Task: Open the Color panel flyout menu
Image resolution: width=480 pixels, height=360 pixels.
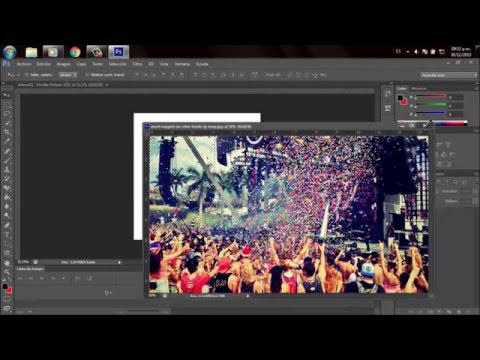Action: (x=475, y=88)
